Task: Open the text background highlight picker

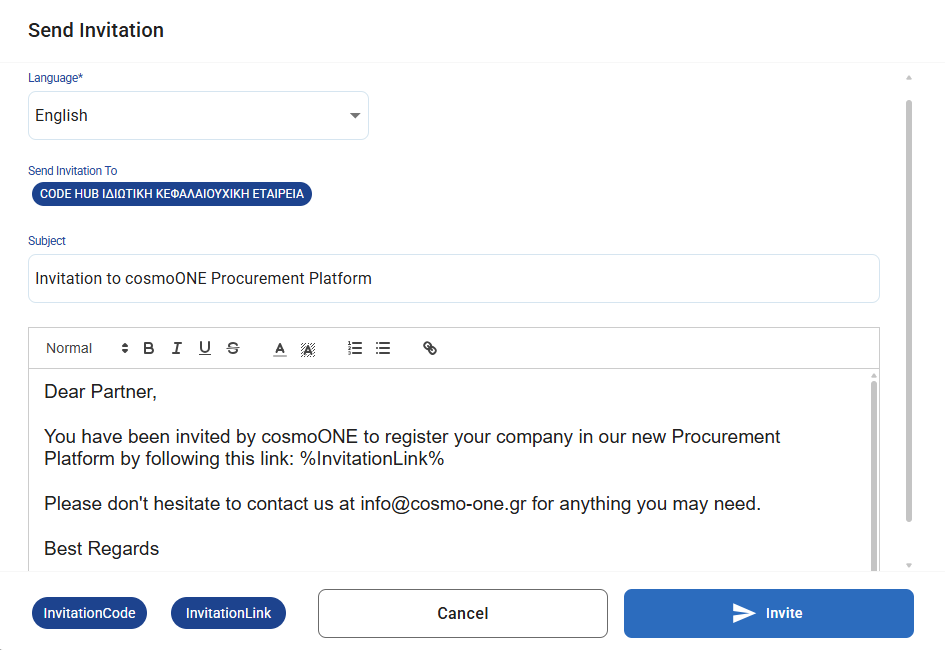Action: 308,348
